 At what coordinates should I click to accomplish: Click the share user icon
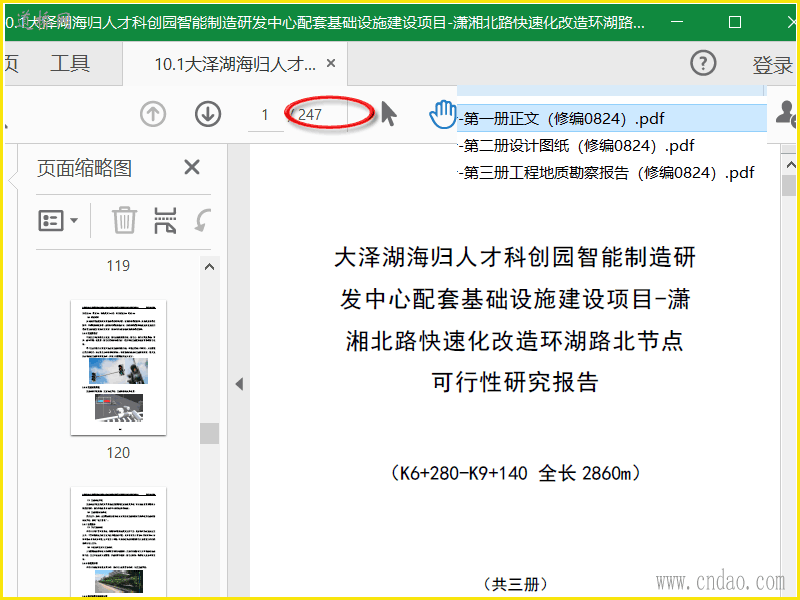(786, 113)
